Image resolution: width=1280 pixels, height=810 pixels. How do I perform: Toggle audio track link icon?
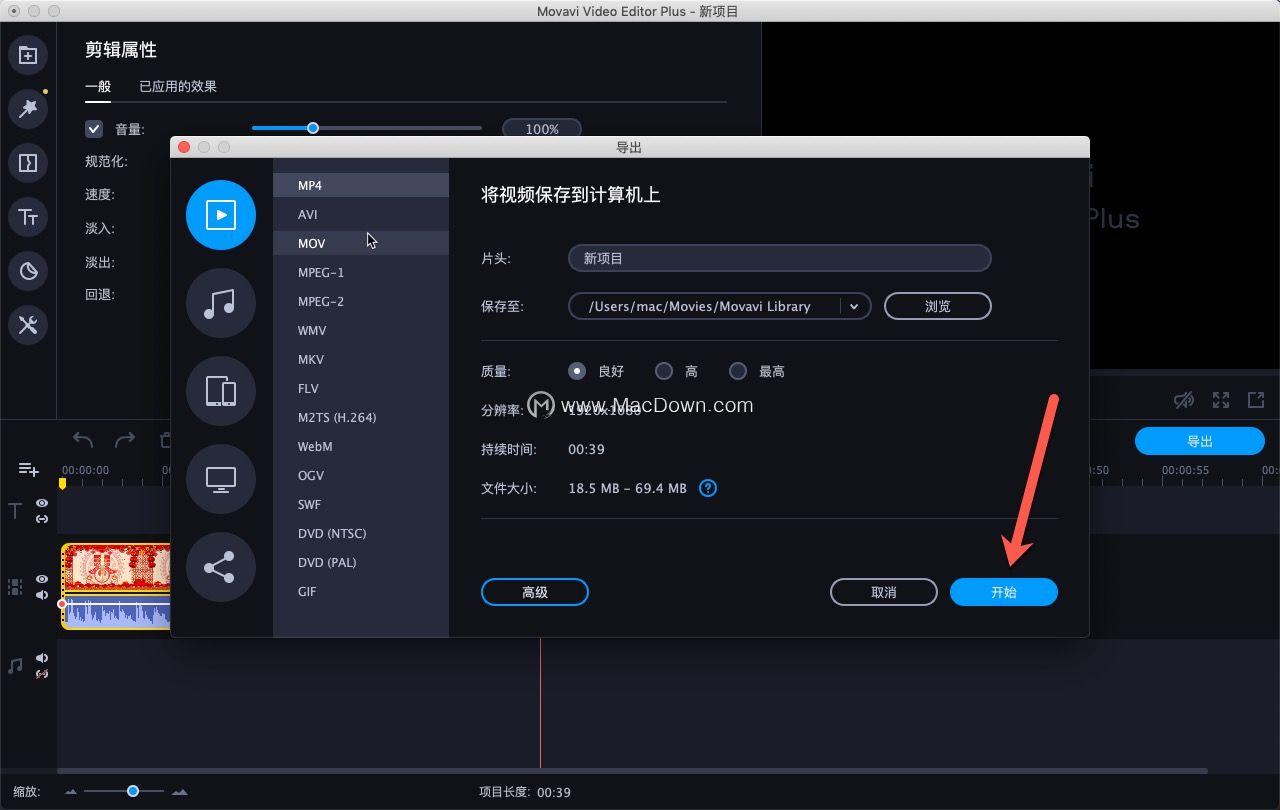click(x=42, y=674)
